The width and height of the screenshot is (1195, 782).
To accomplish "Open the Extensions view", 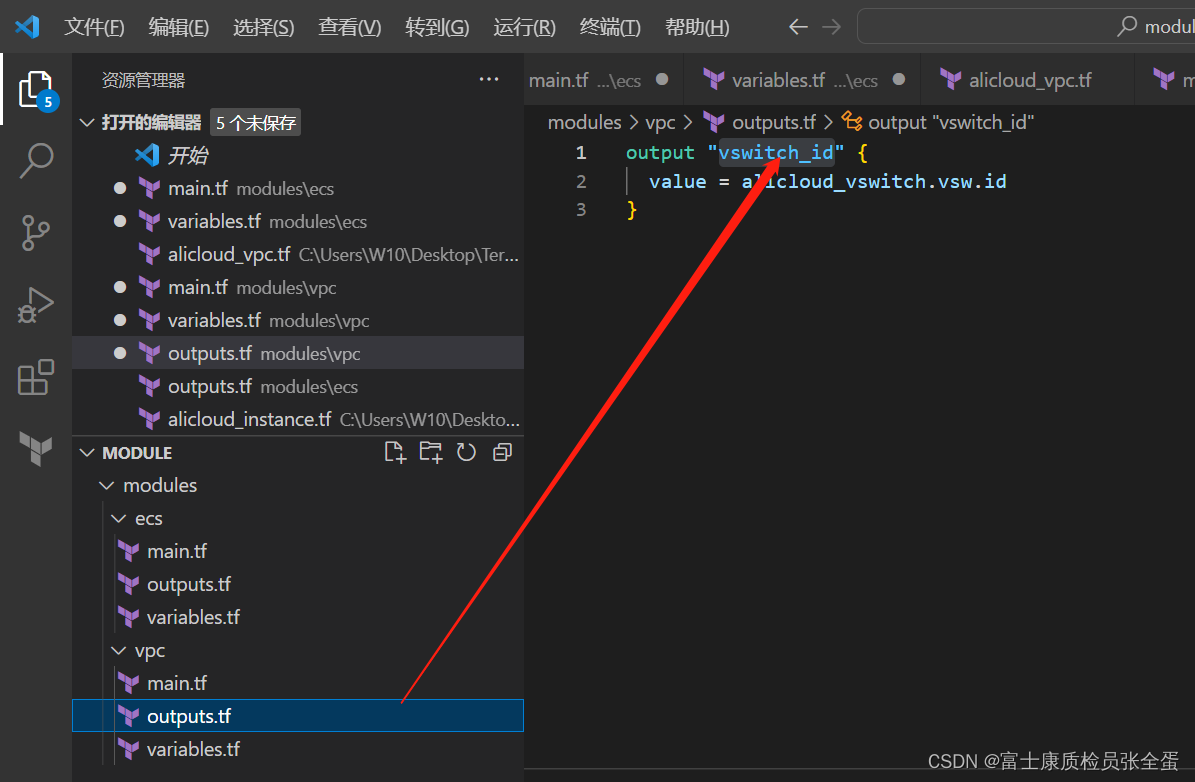I will tap(35, 377).
